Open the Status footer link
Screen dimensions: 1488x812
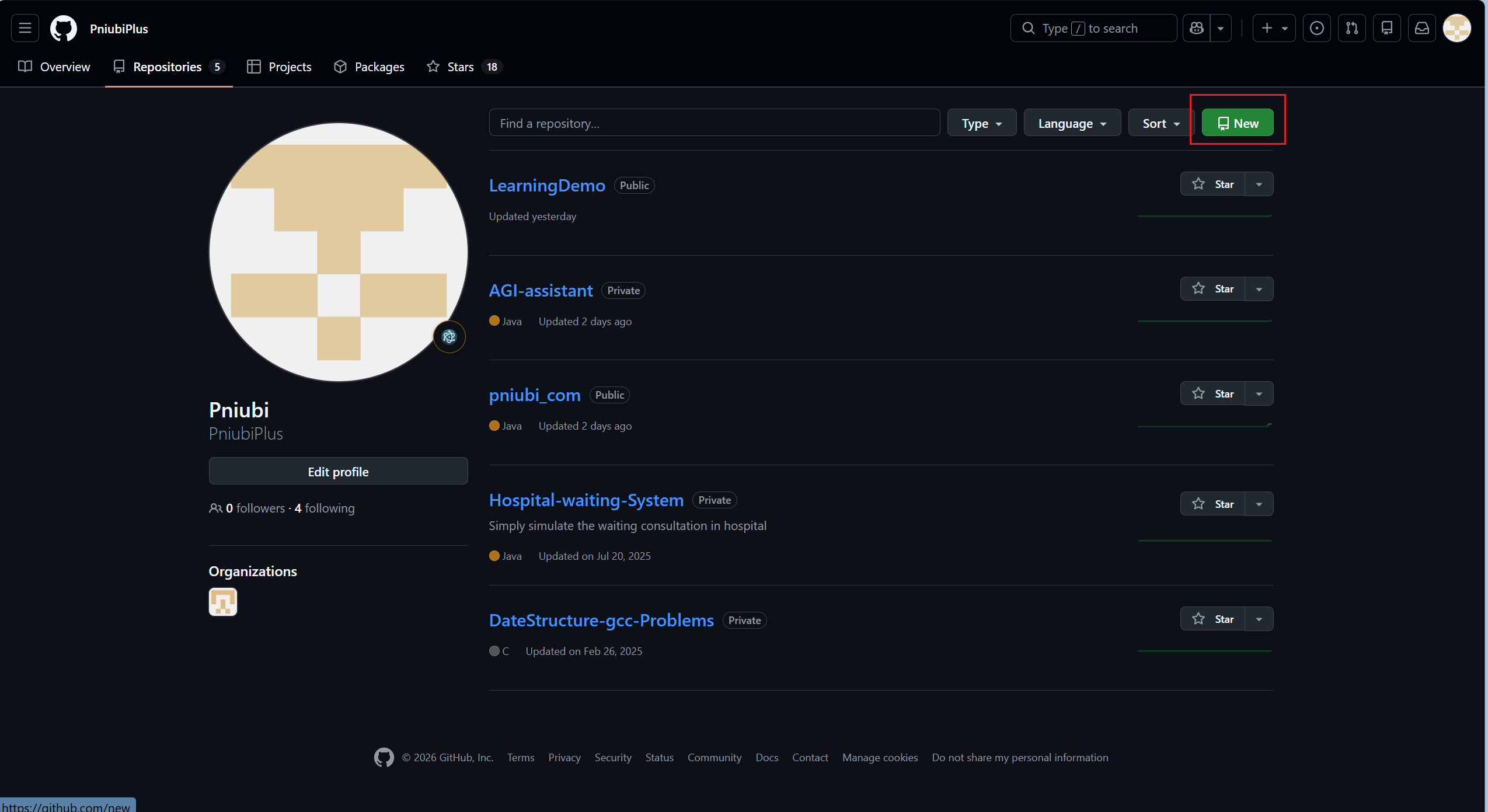(x=659, y=758)
